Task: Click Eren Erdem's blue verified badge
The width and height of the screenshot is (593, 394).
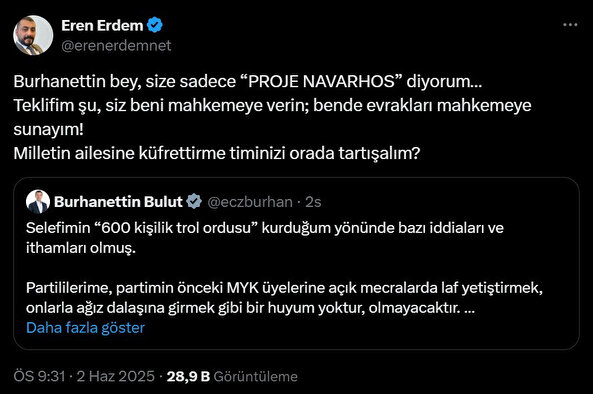Action: tap(155, 25)
